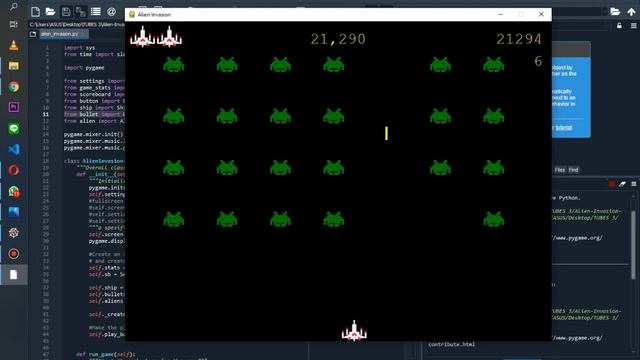The image size is (640, 360).
Task: Click the Save All icon in toolbar
Action: click(x=80, y=12)
